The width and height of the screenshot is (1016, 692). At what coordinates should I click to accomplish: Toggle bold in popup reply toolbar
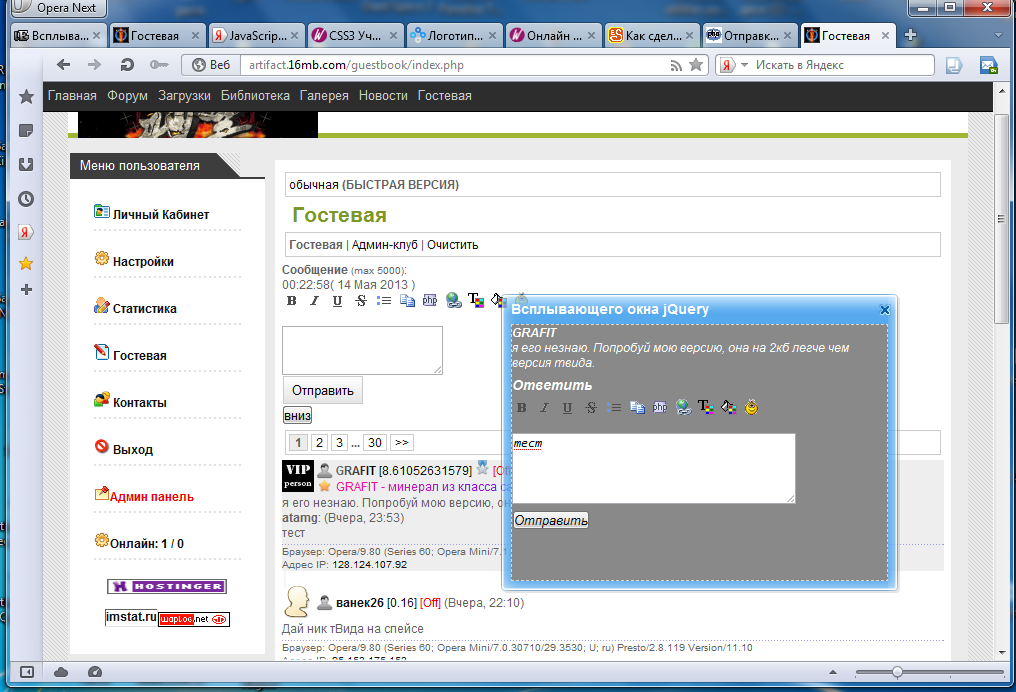522,408
